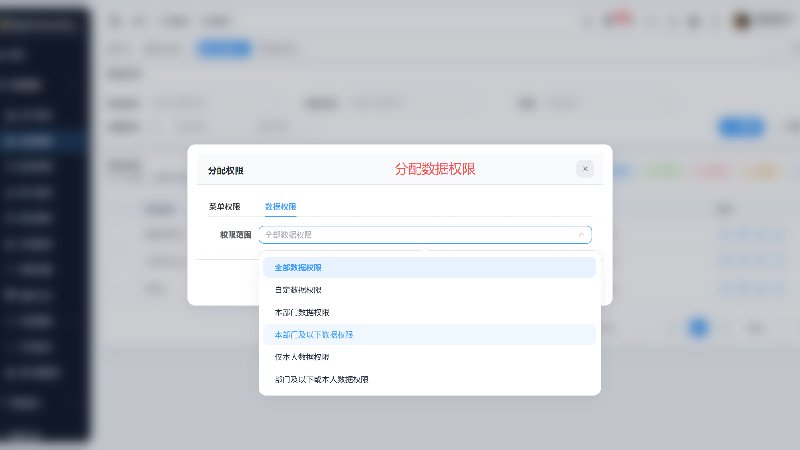Screen dimensions: 800x450
Task: Select 本部门数据权限 option
Action: click(x=430, y=312)
